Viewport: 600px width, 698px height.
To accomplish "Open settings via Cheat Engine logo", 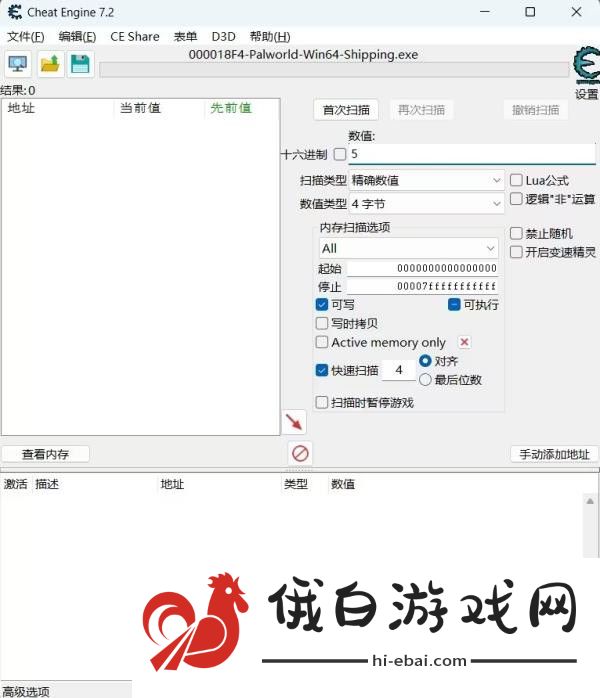I will 586,66.
